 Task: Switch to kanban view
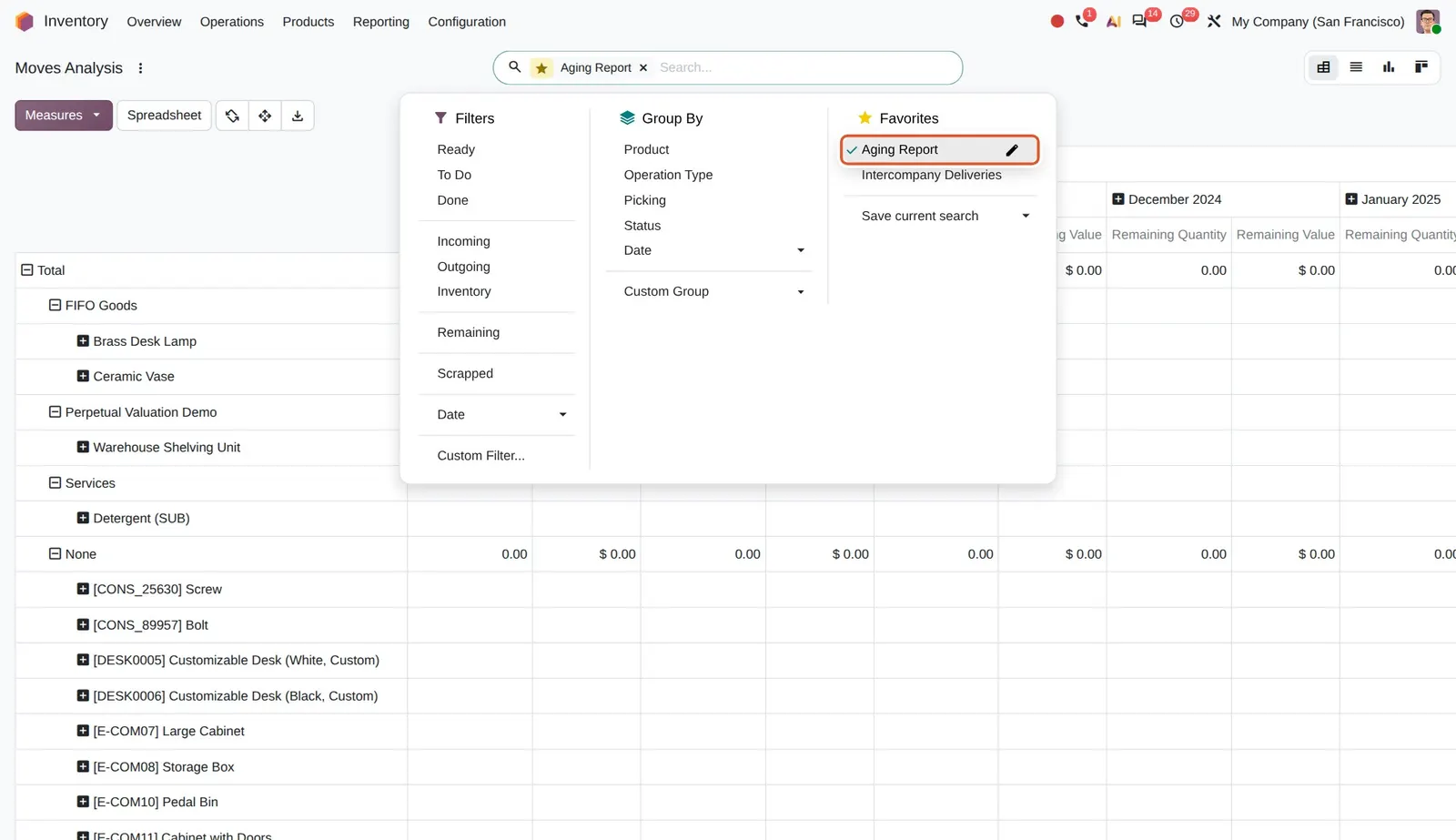click(1421, 67)
